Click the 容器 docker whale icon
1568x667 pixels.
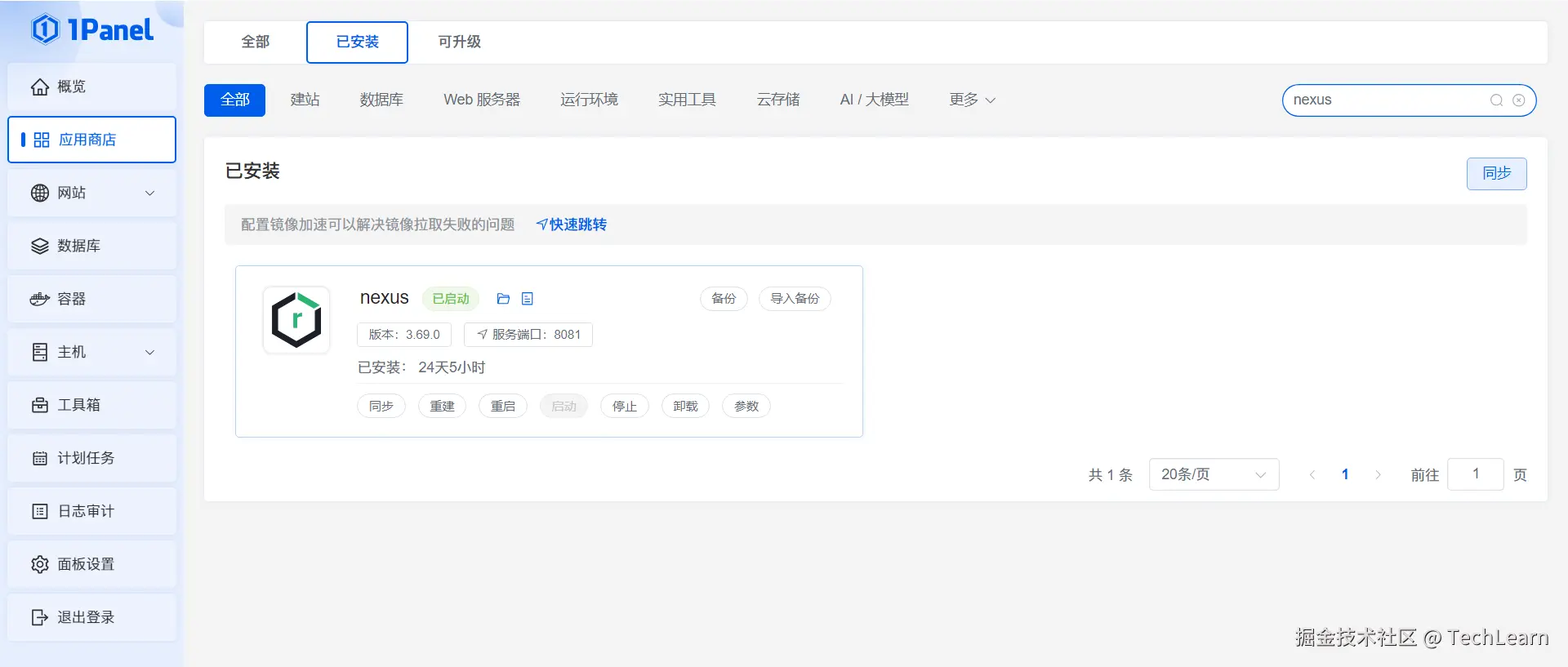pos(40,299)
